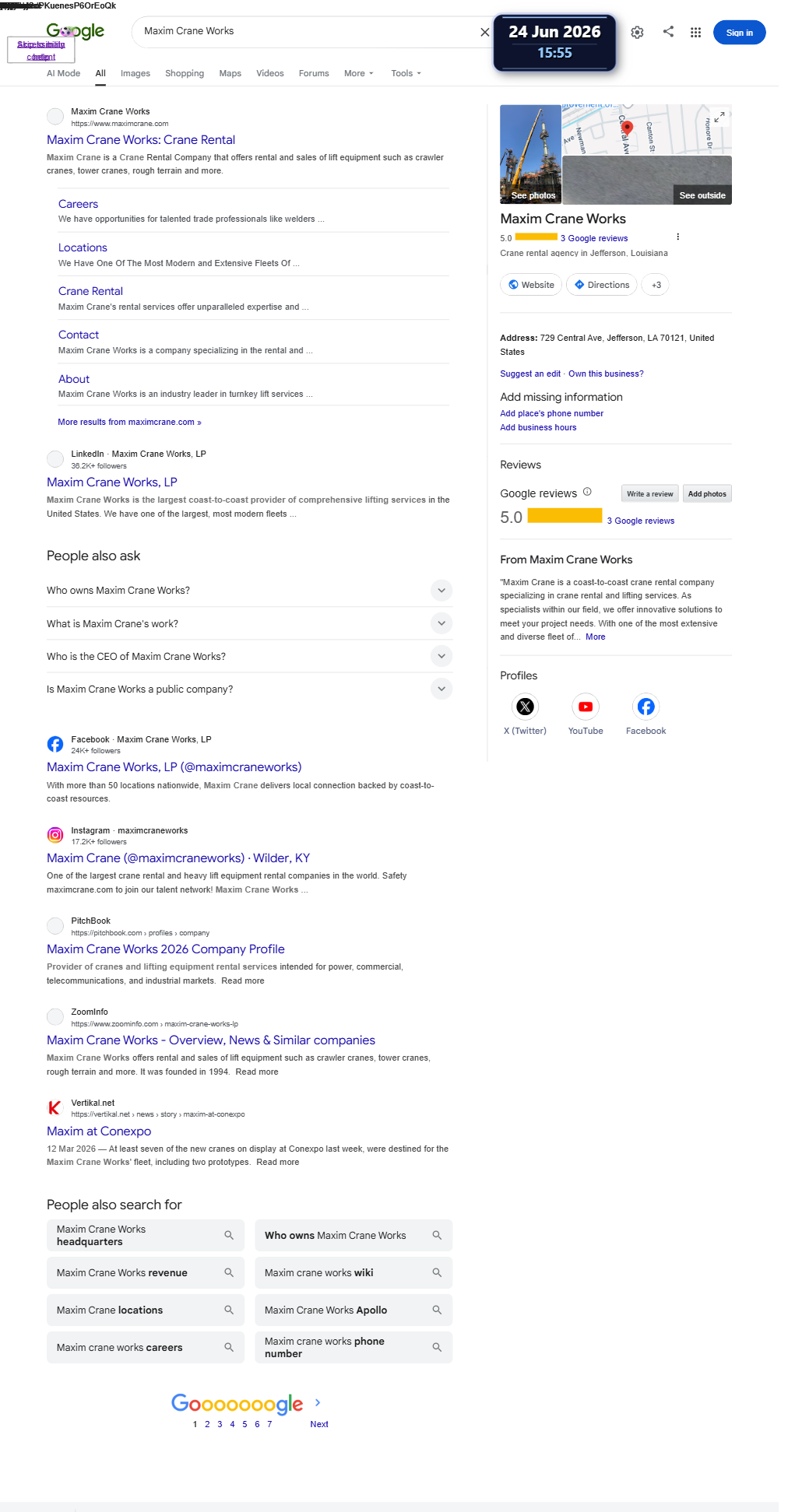788x1512 pixels.
Task: Click "Add business hours" link
Action: pos(538,427)
